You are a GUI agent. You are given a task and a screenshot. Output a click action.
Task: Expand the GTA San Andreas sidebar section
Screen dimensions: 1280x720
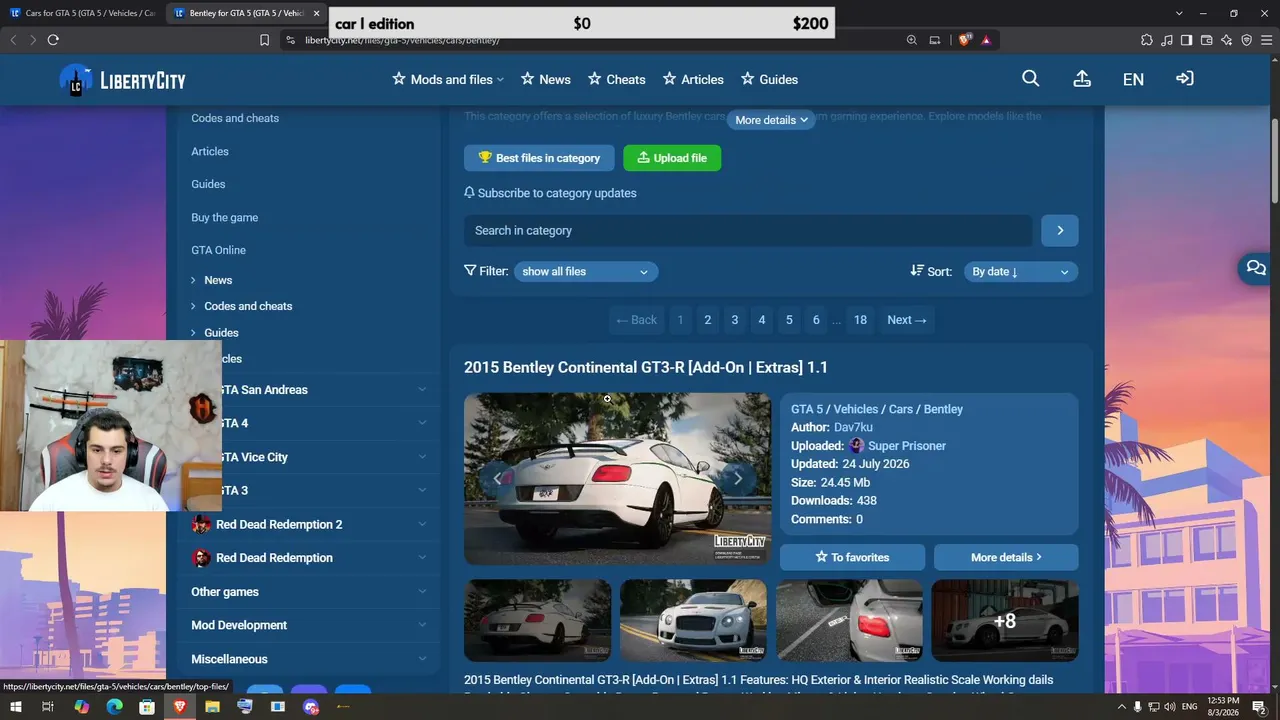coord(422,390)
